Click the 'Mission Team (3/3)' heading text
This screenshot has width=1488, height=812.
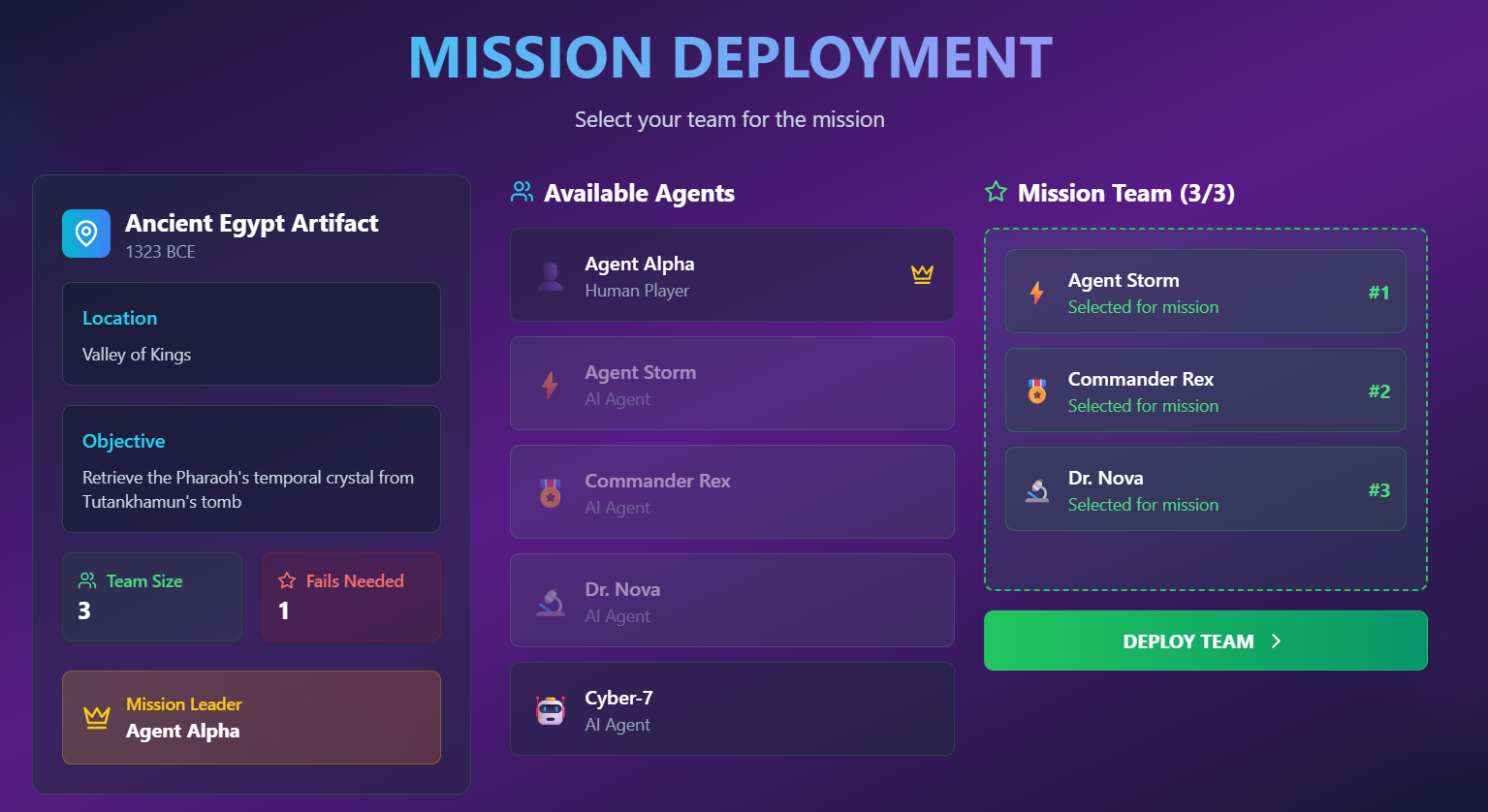pyautogui.click(x=1126, y=193)
